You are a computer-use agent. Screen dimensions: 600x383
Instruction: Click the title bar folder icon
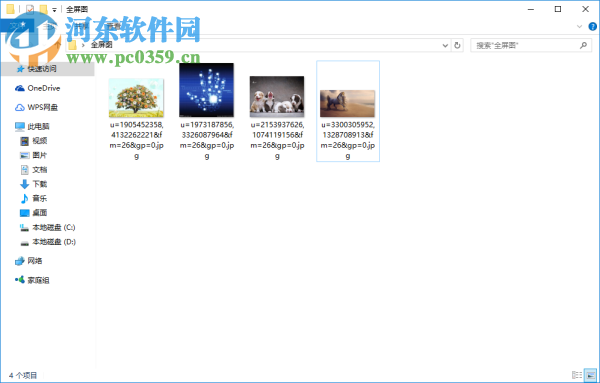(10, 9)
